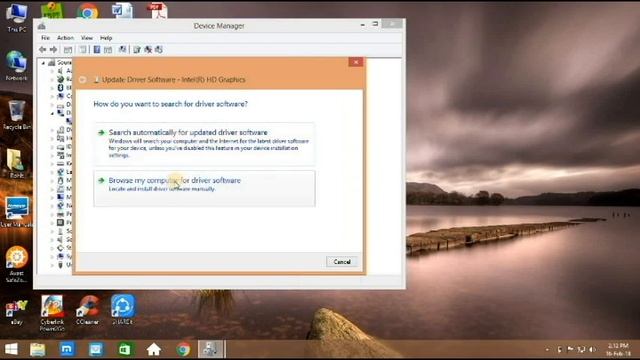Click the Device Manager taskbar button

pyautogui.click(x=211, y=349)
